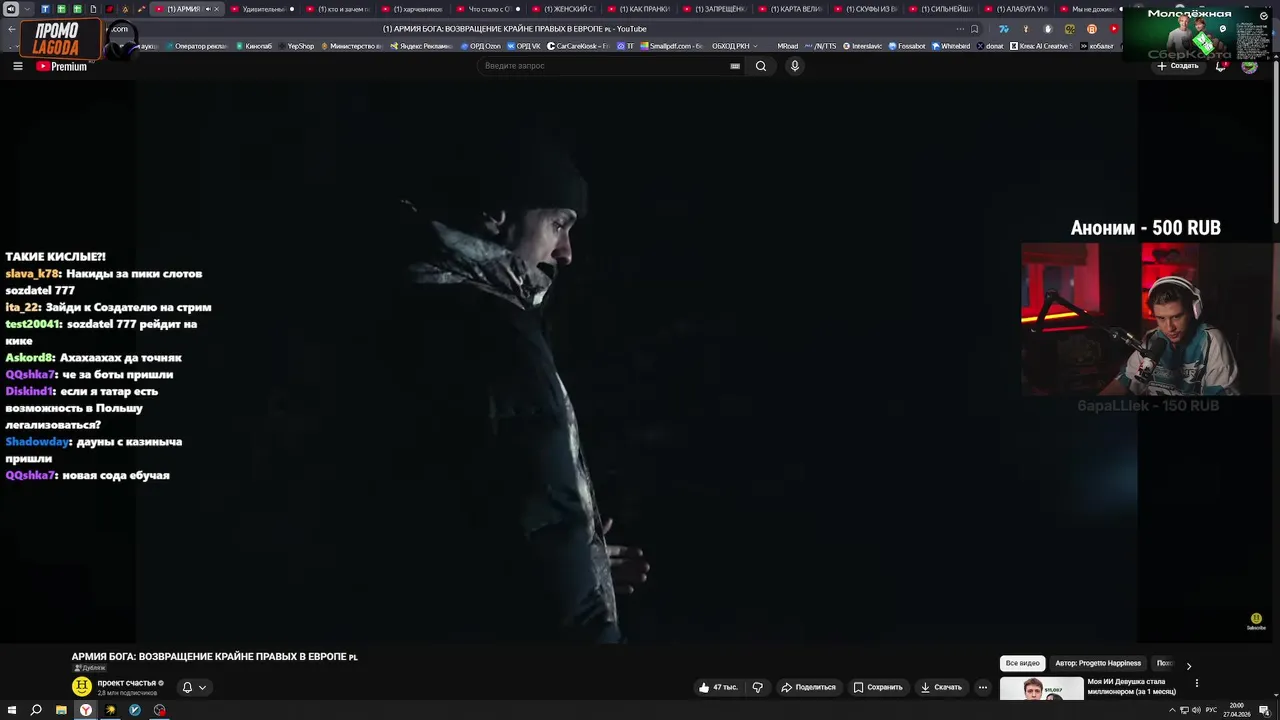1280x720 pixels.
Task: Close the active АРМИЯ tab
Action: [x=219, y=9]
